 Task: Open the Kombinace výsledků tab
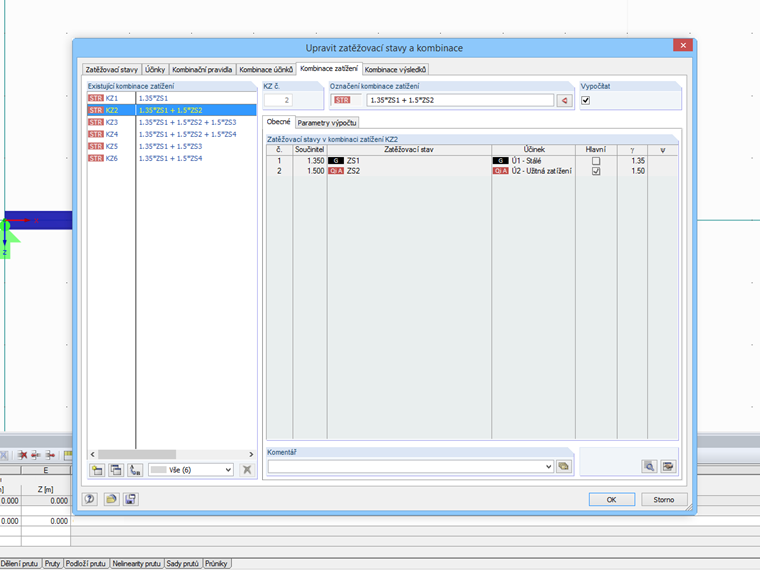tap(396, 69)
